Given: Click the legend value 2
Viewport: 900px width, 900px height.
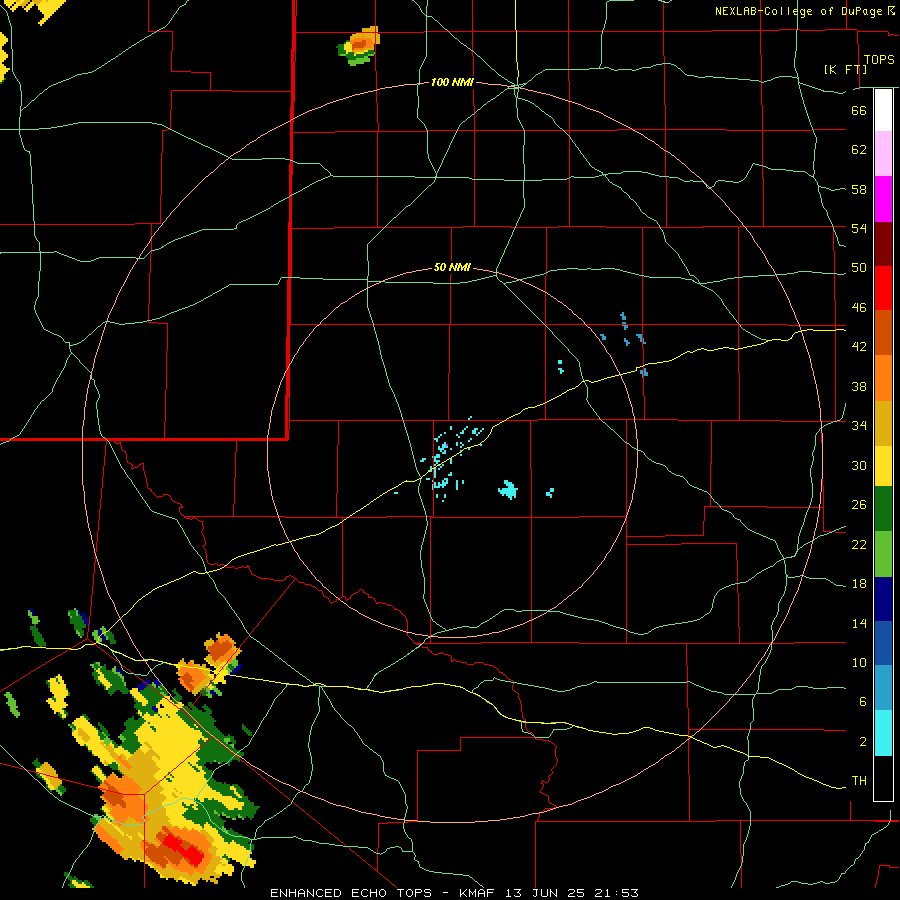Looking at the screenshot, I should [863, 742].
